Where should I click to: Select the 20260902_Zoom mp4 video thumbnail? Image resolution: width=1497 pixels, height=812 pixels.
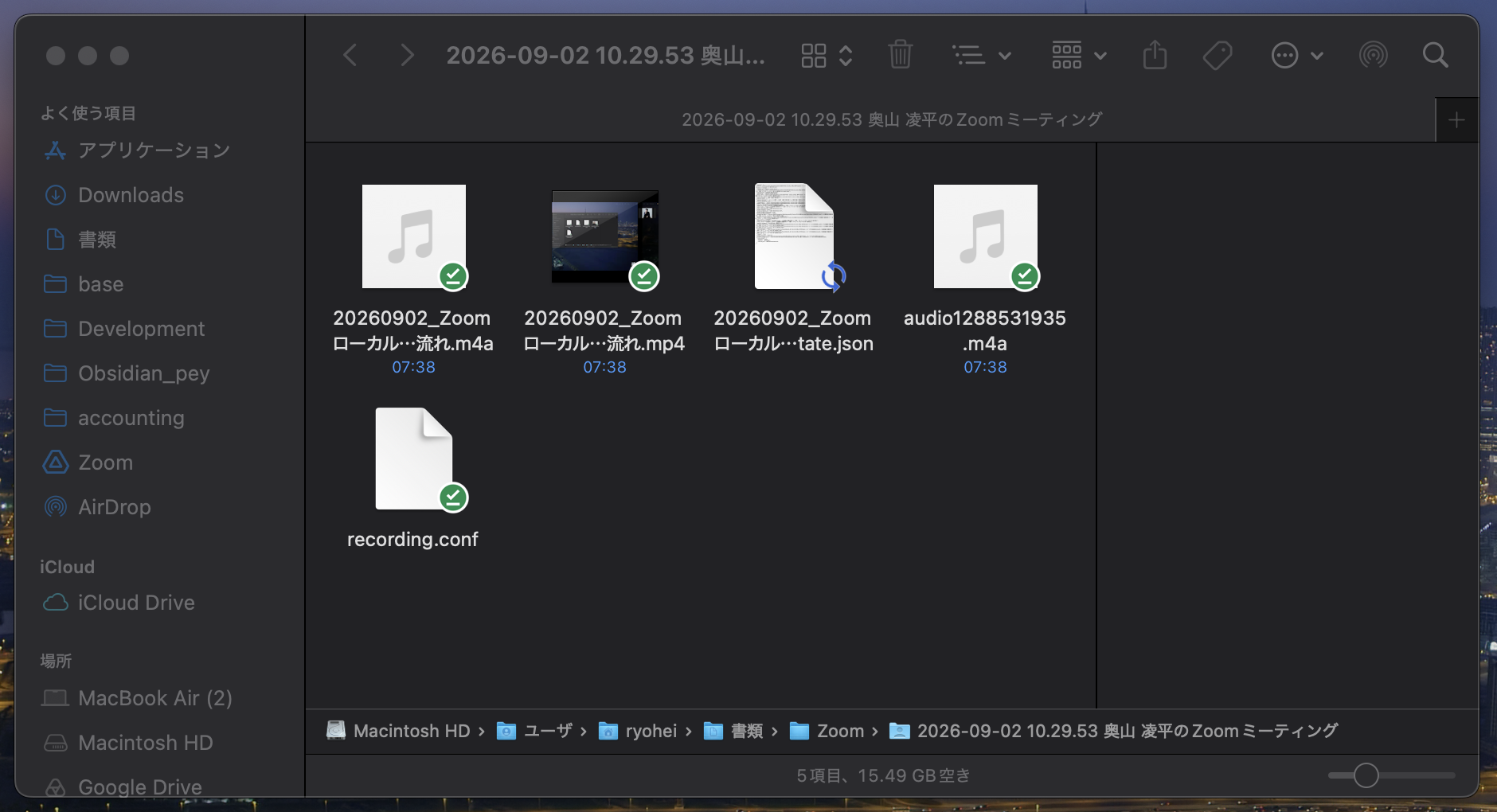(x=605, y=236)
